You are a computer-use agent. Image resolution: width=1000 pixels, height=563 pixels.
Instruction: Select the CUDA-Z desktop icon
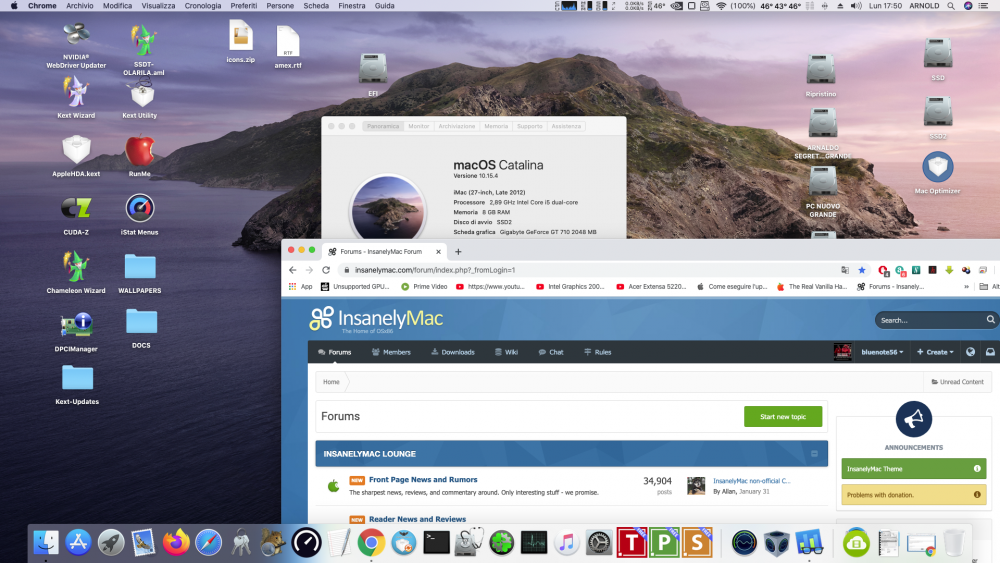(76, 208)
